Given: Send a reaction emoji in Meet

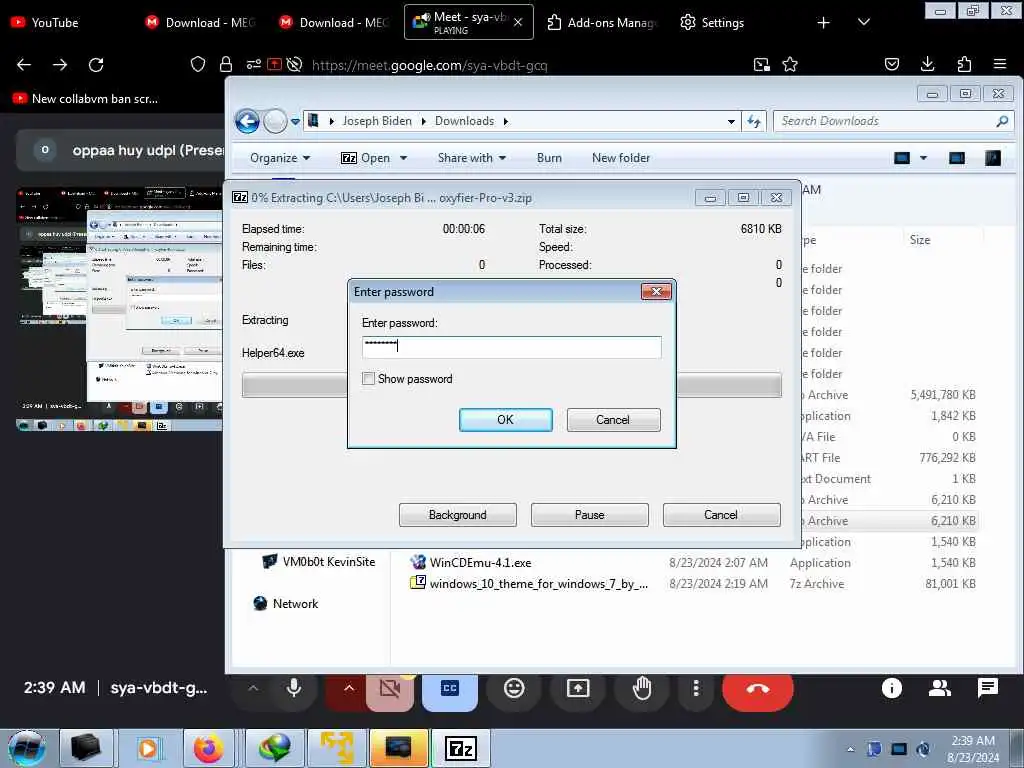Looking at the screenshot, I should coord(514,688).
